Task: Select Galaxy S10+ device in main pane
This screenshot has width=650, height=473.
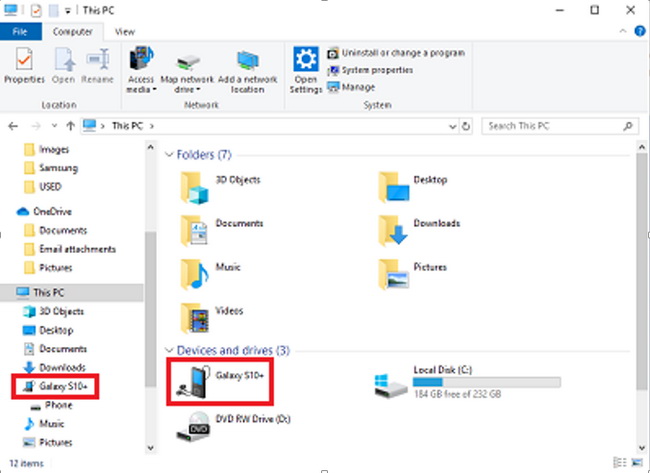Action: pos(220,382)
